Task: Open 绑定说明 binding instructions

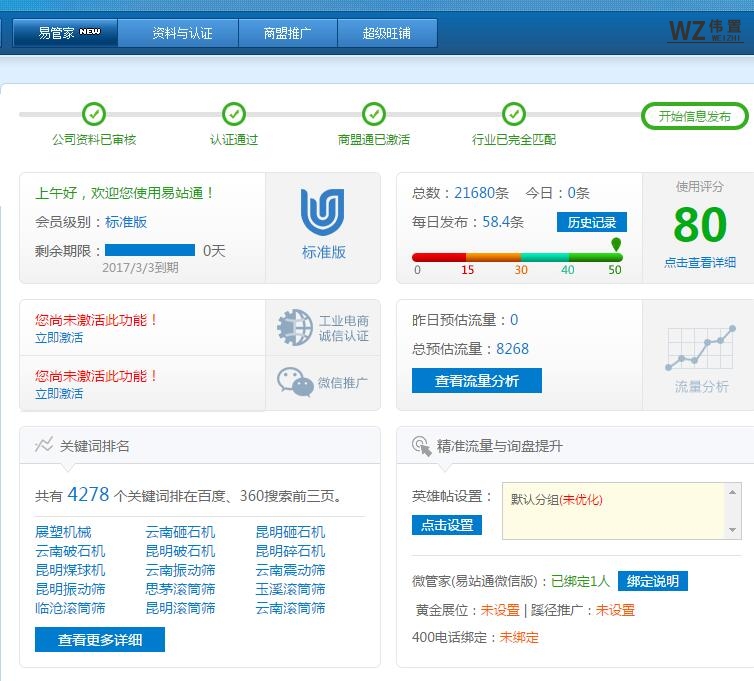Action: click(x=653, y=581)
